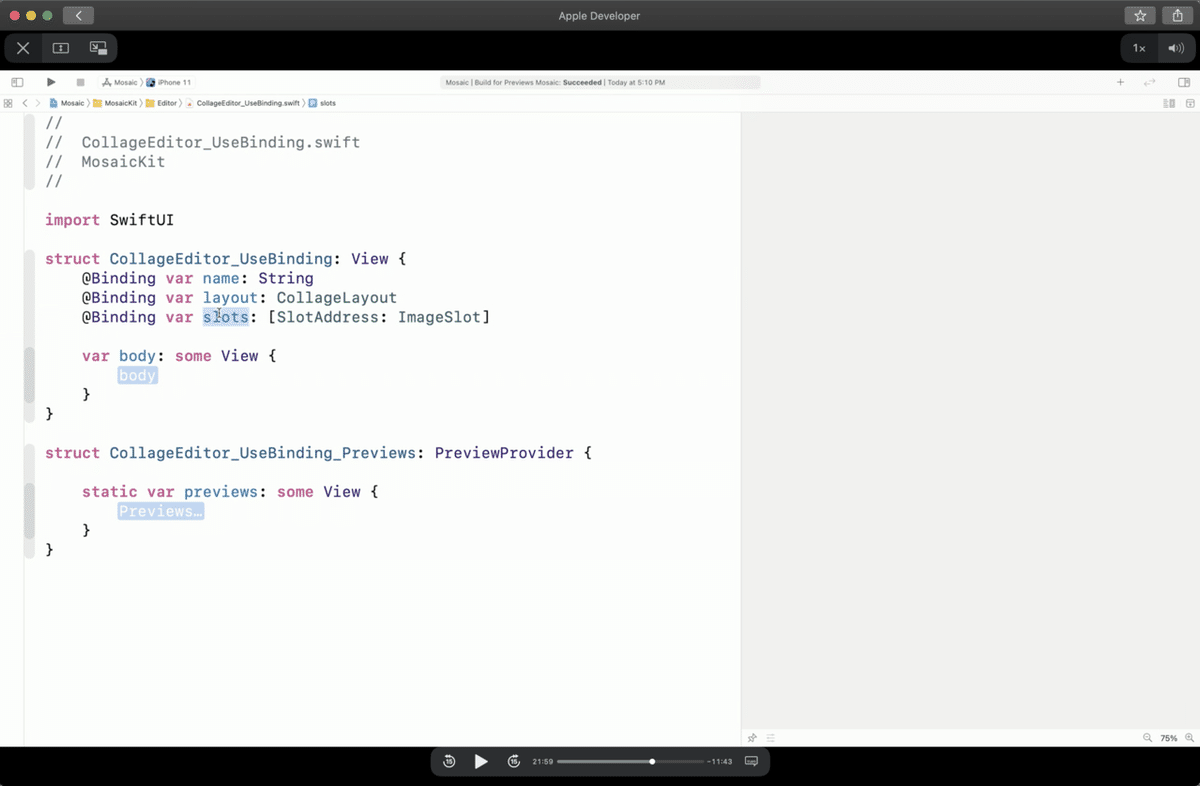This screenshot has height=786, width=1200.
Task: Navigate back in editor history
Action: [x=25, y=103]
